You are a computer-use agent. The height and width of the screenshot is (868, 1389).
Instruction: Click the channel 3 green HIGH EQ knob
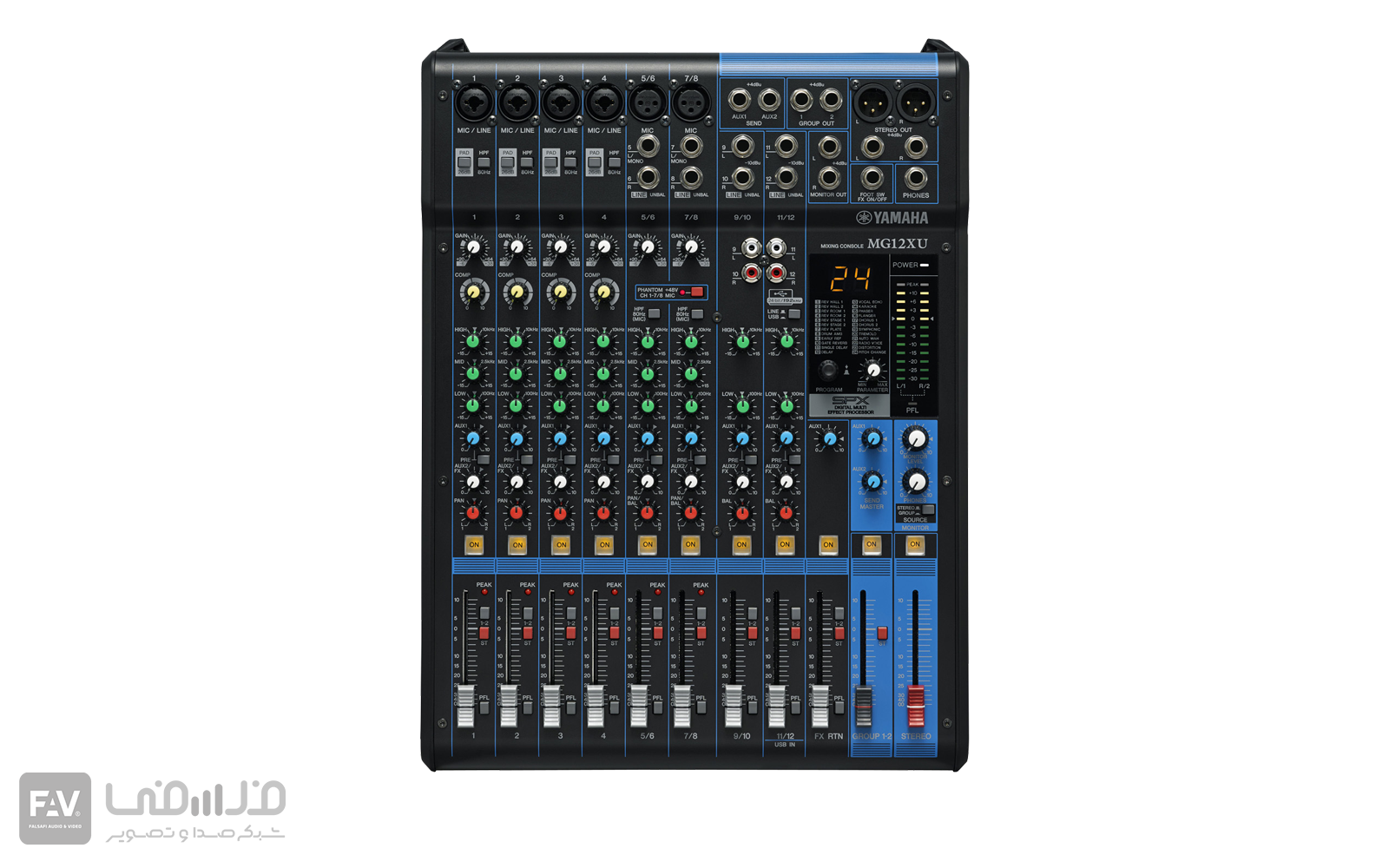click(561, 342)
